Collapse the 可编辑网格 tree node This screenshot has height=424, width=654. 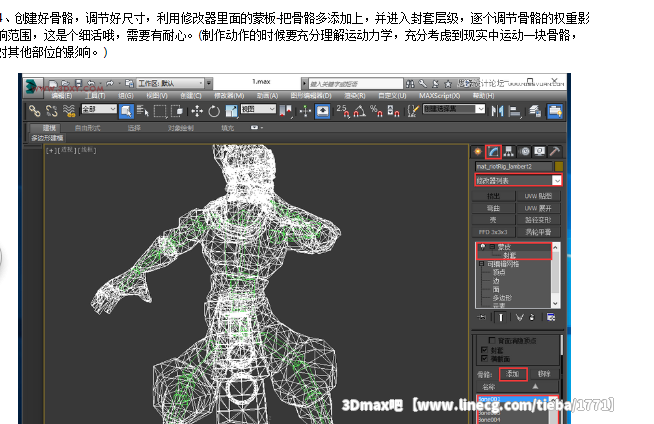click(x=481, y=264)
